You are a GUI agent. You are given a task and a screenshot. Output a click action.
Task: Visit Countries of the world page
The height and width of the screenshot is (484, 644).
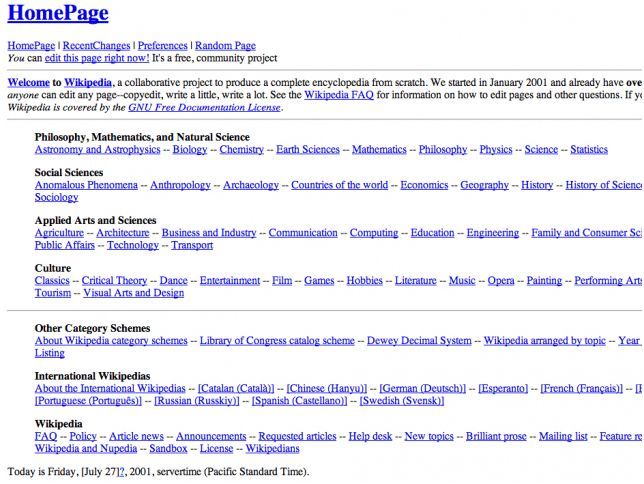click(x=339, y=185)
